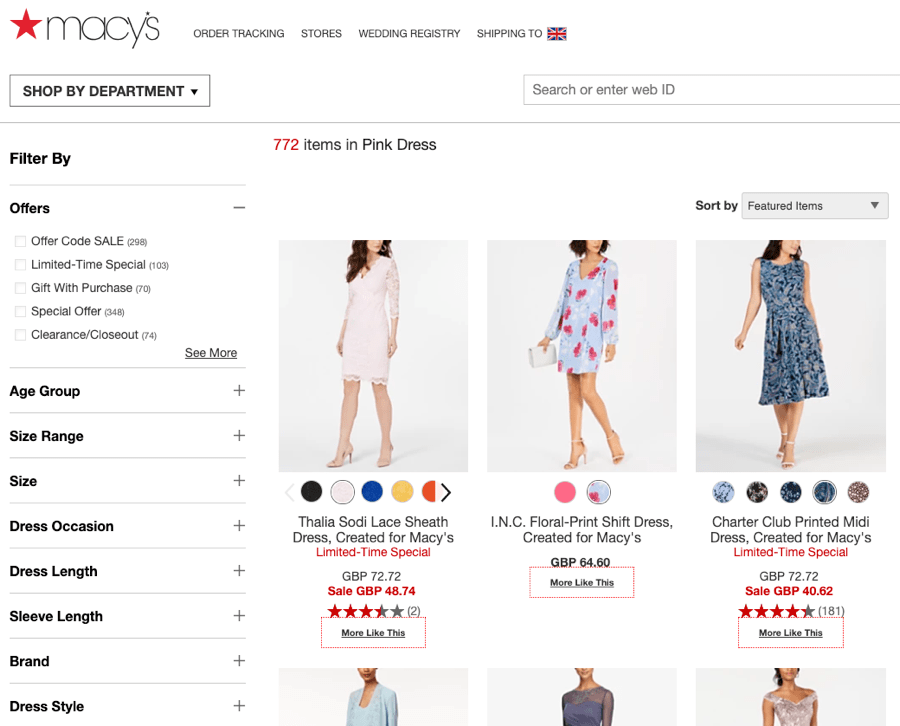This screenshot has height=726, width=900.
Task: Click next arrow on Thalia Sodi color swatches
Action: point(446,492)
